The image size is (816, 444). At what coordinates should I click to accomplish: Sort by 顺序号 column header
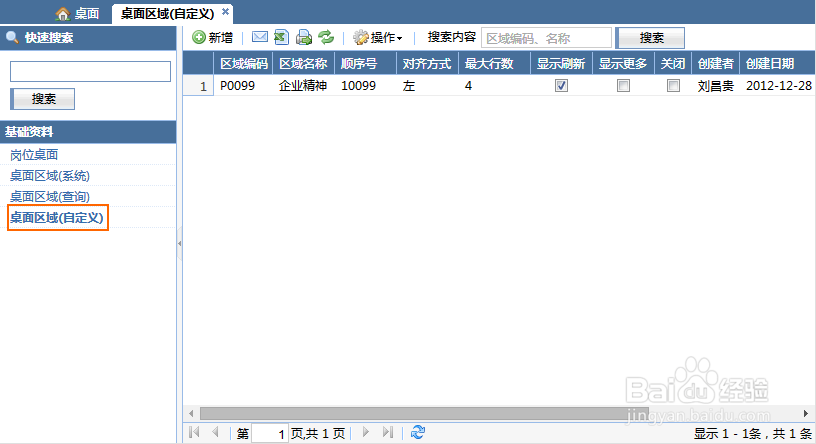point(365,64)
